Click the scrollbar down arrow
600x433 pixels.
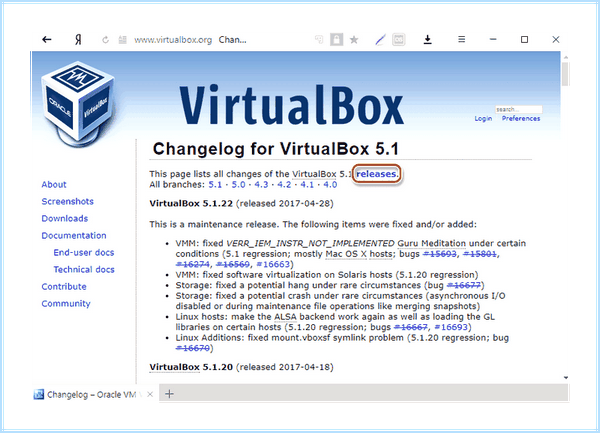(x=566, y=378)
